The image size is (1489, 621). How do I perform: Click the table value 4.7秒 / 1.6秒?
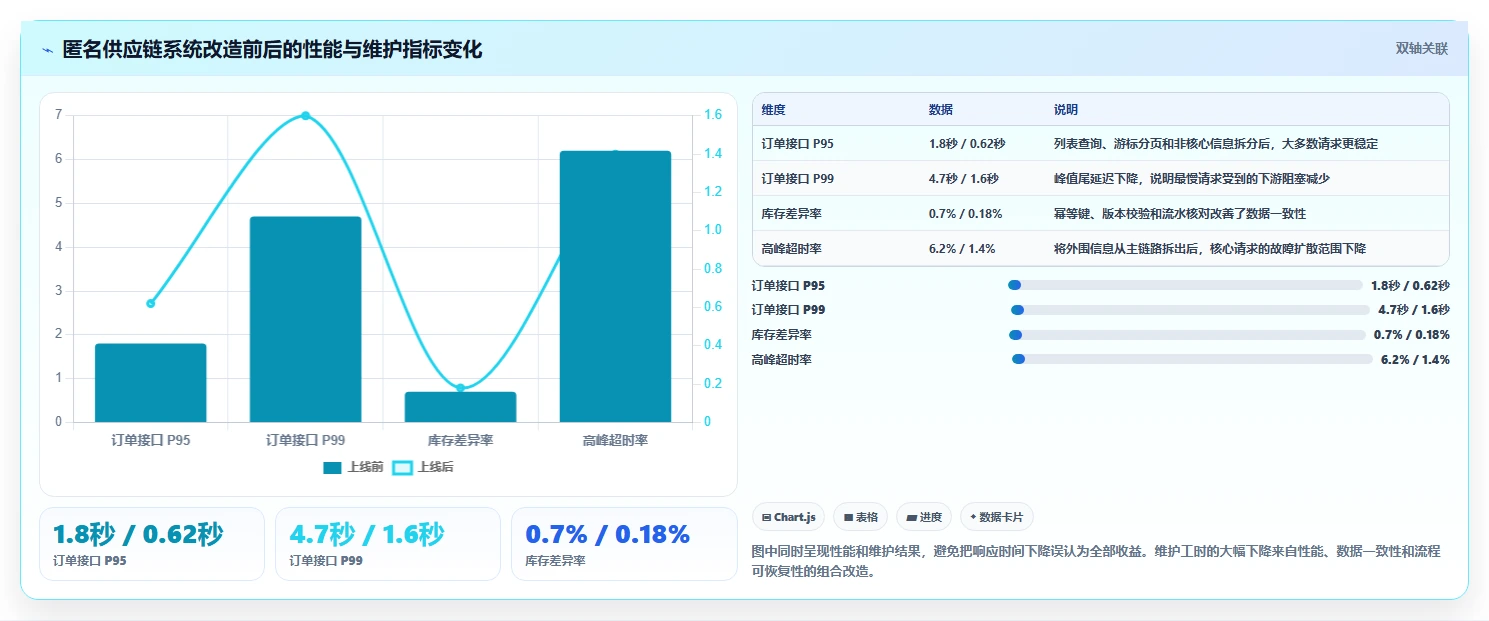(962, 179)
